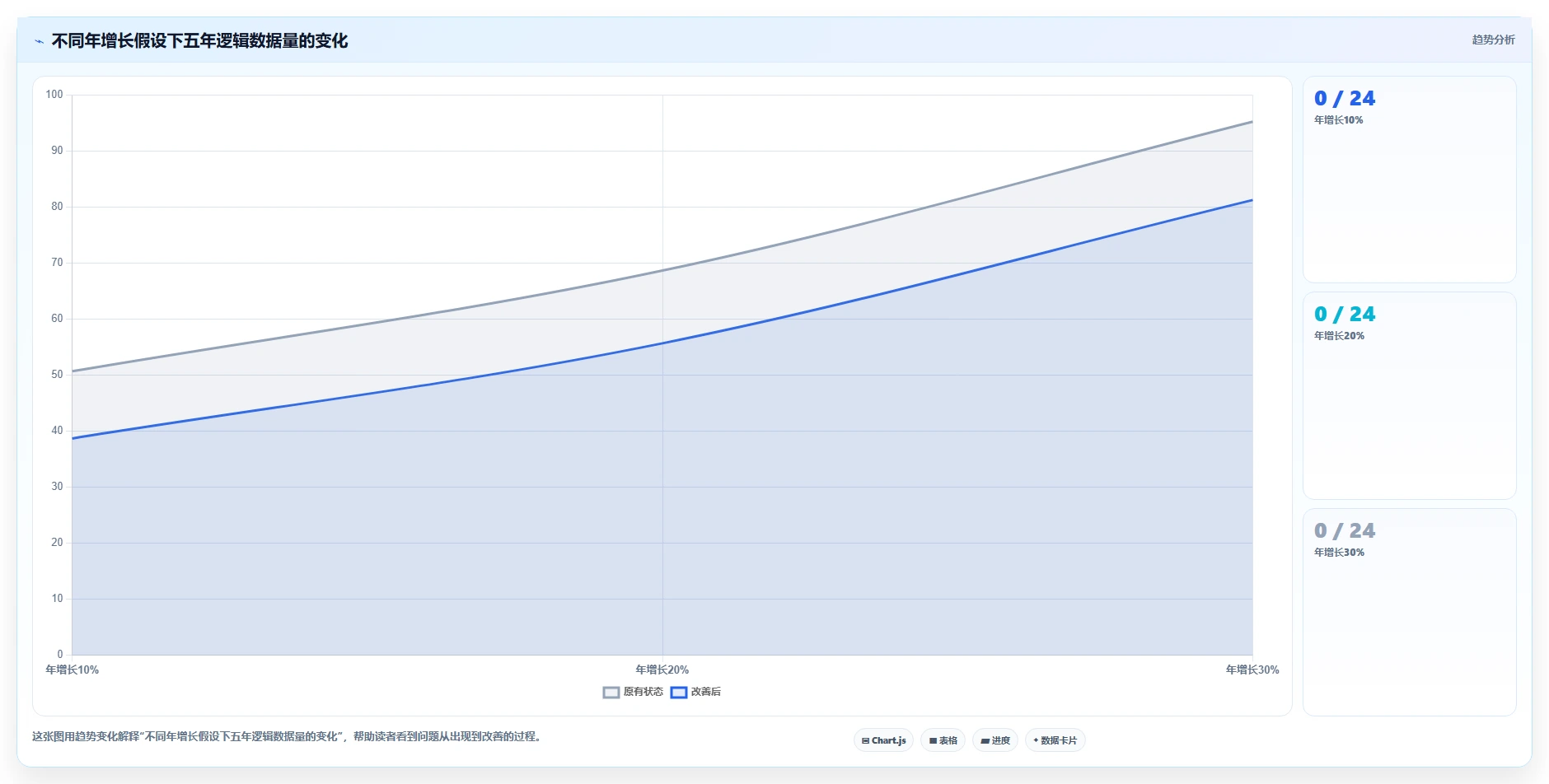The image size is (1549, 784).
Task: Select the 数据卡片 tag pill
Action: tap(1055, 740)
